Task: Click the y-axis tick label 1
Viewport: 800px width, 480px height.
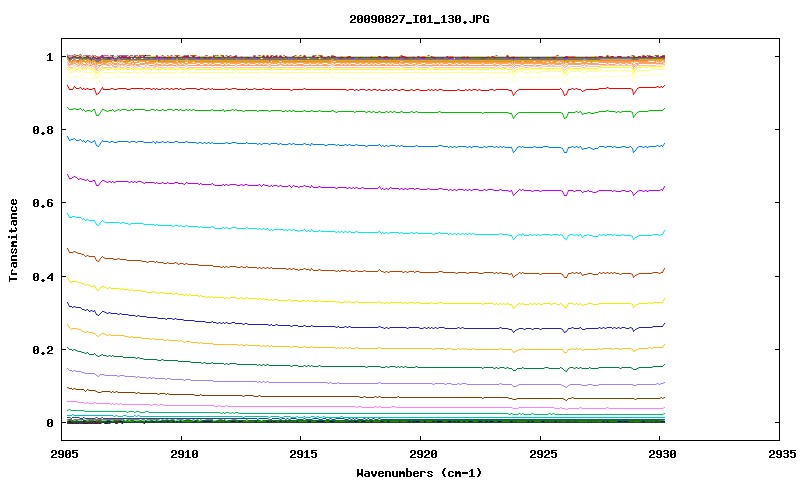Action: (x=49, y=57)
